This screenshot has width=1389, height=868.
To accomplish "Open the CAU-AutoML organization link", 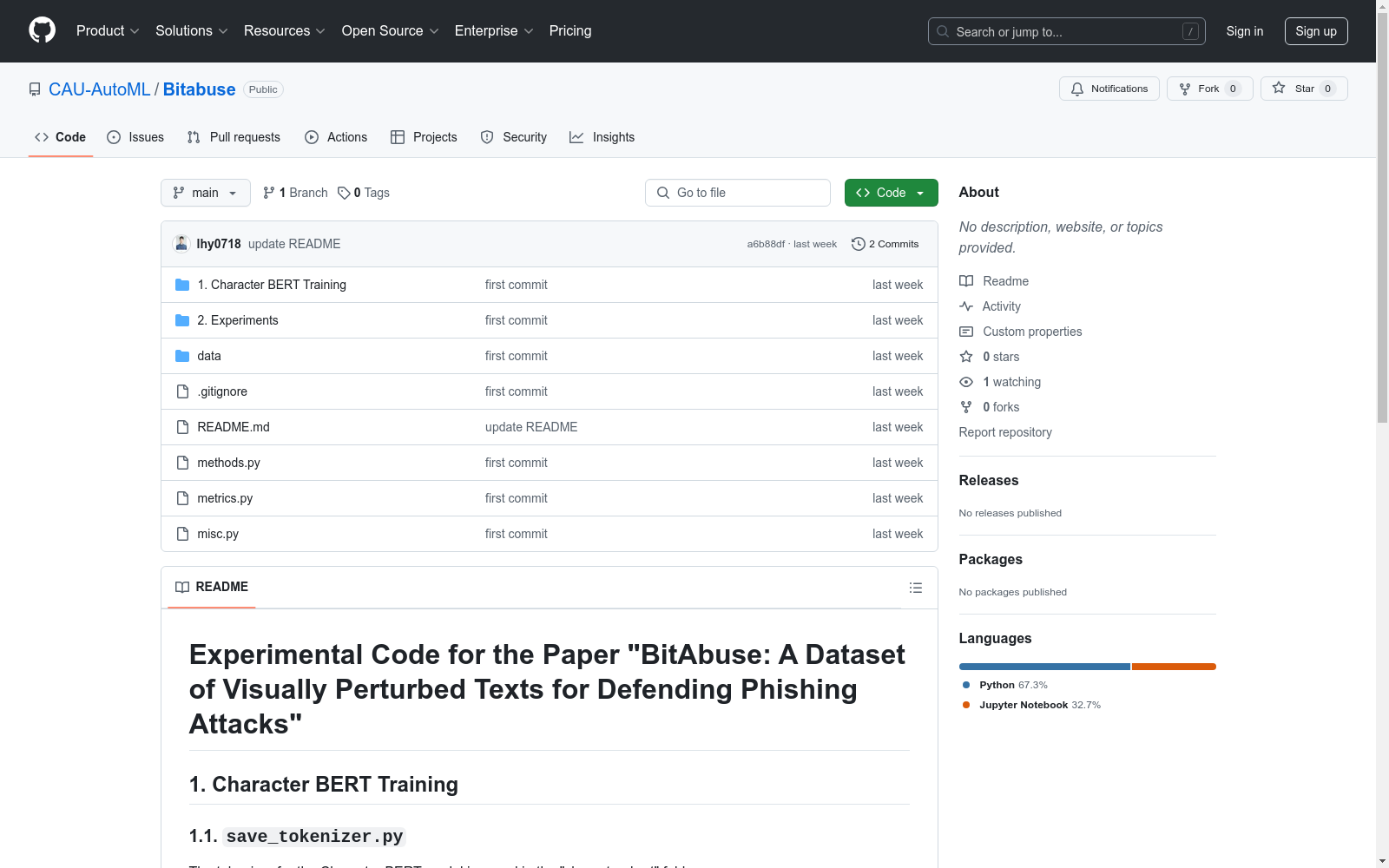I will coord(100,89).
